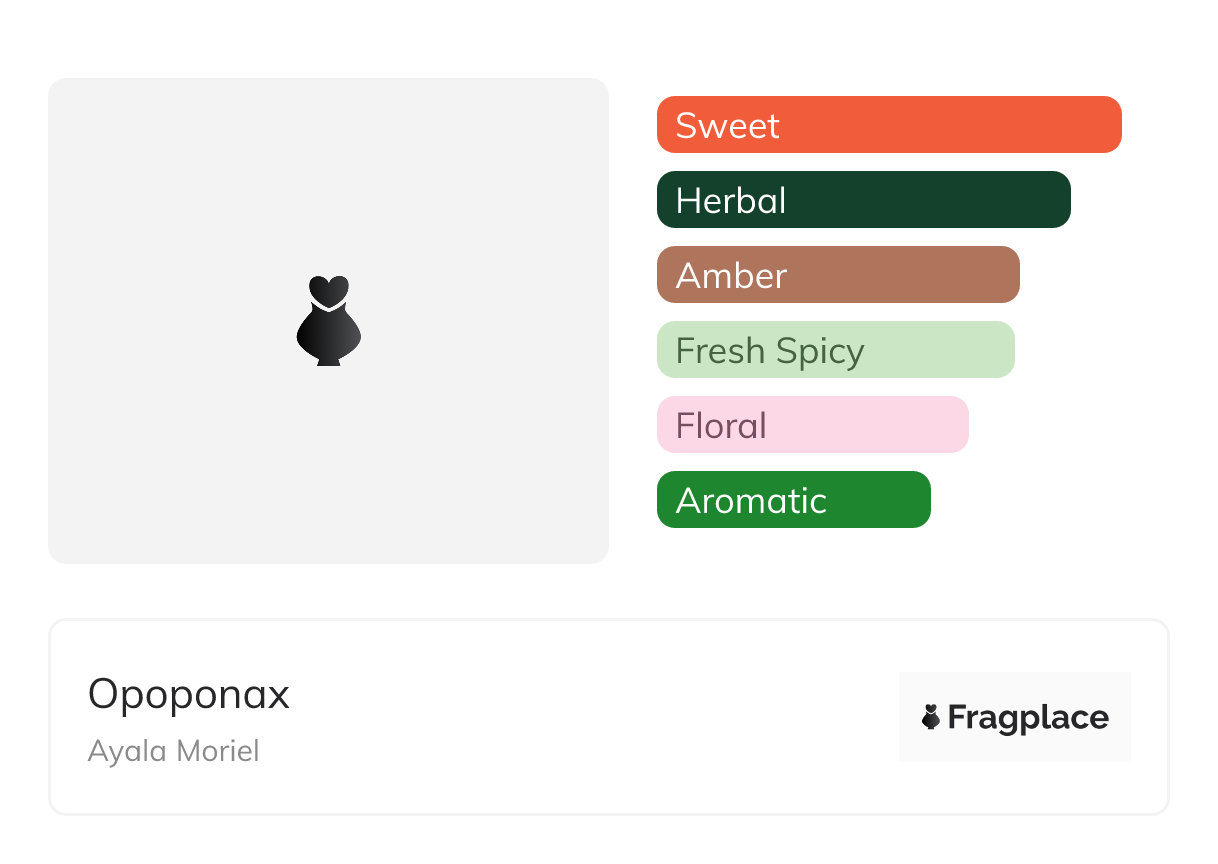The height and width of the screenshot is (864, 1218).
Task: Open the Ayala Moriel brand link
Action: pyautogui.click(x=173, y=750)
